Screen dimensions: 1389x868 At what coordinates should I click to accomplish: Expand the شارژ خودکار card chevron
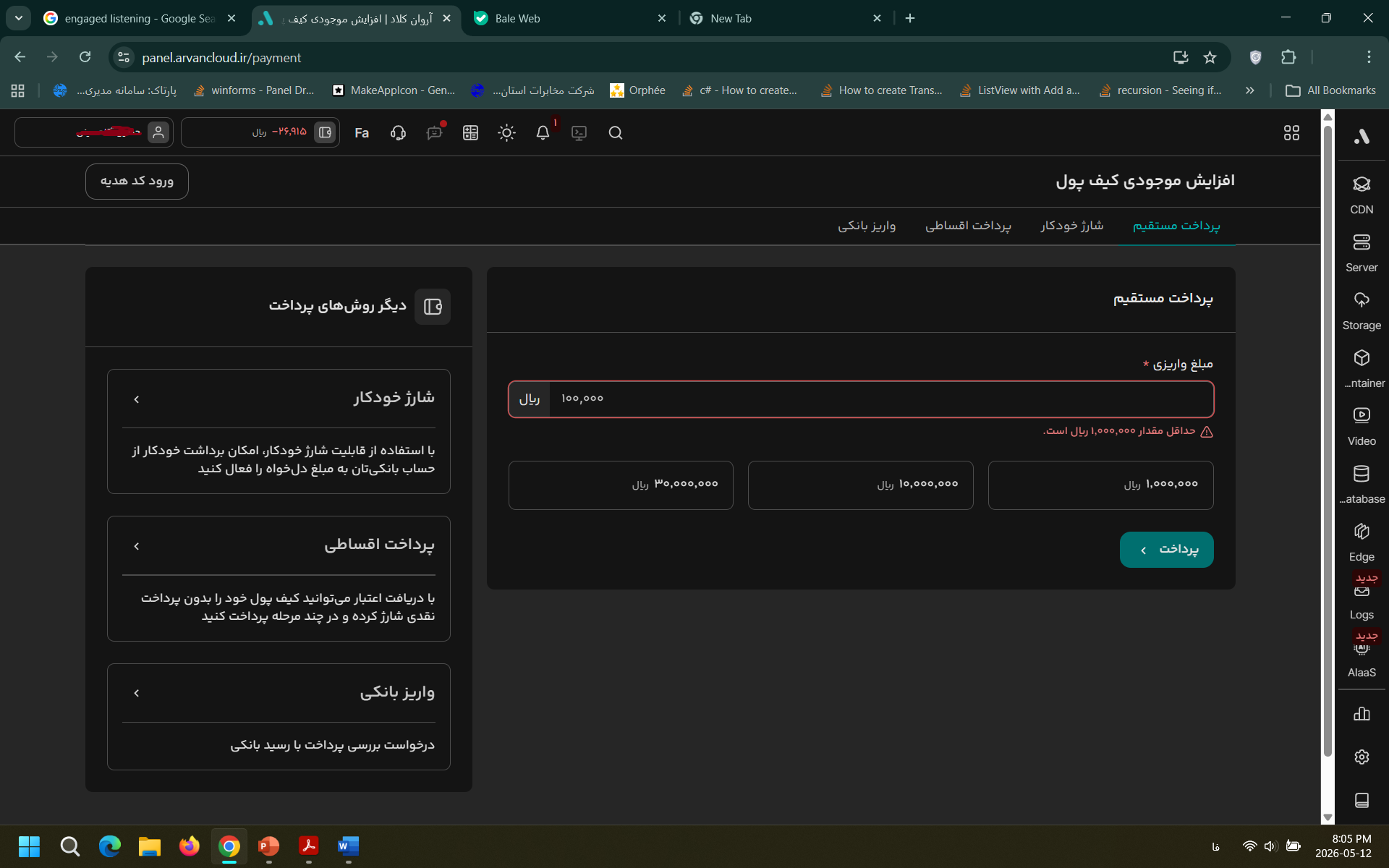[x=137, y=399]
